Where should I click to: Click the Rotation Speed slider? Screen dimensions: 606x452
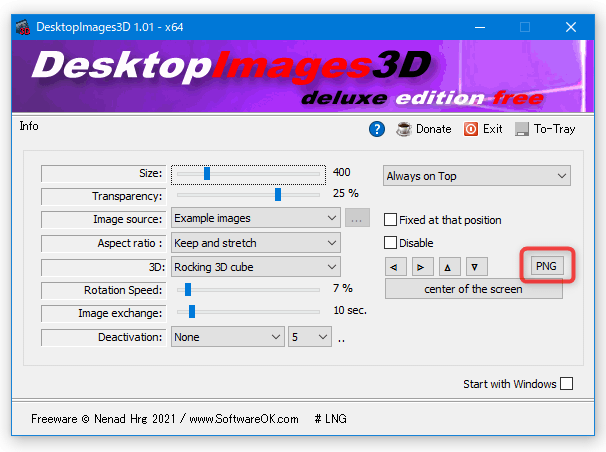point(248,289)
